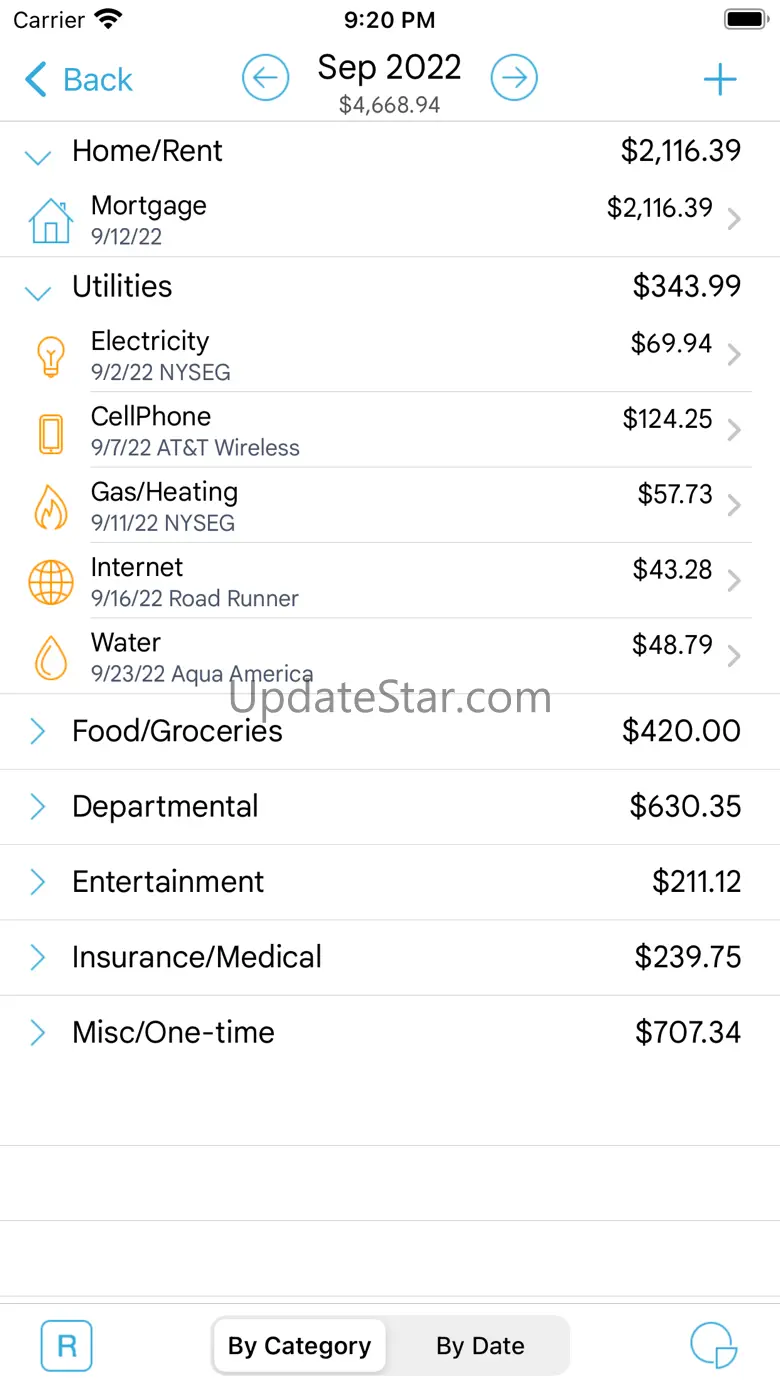780x1387 pixels.
Task: Tap the Electricity light bulb icon
Action: click(x=50, y=356)
